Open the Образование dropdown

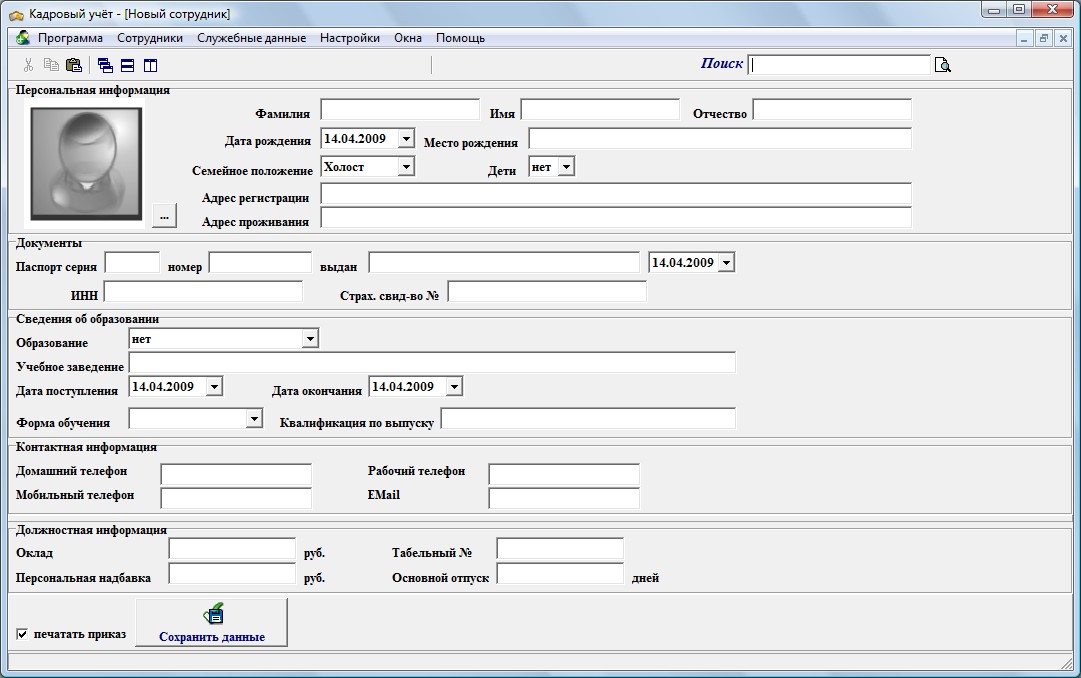pos(310,339)
